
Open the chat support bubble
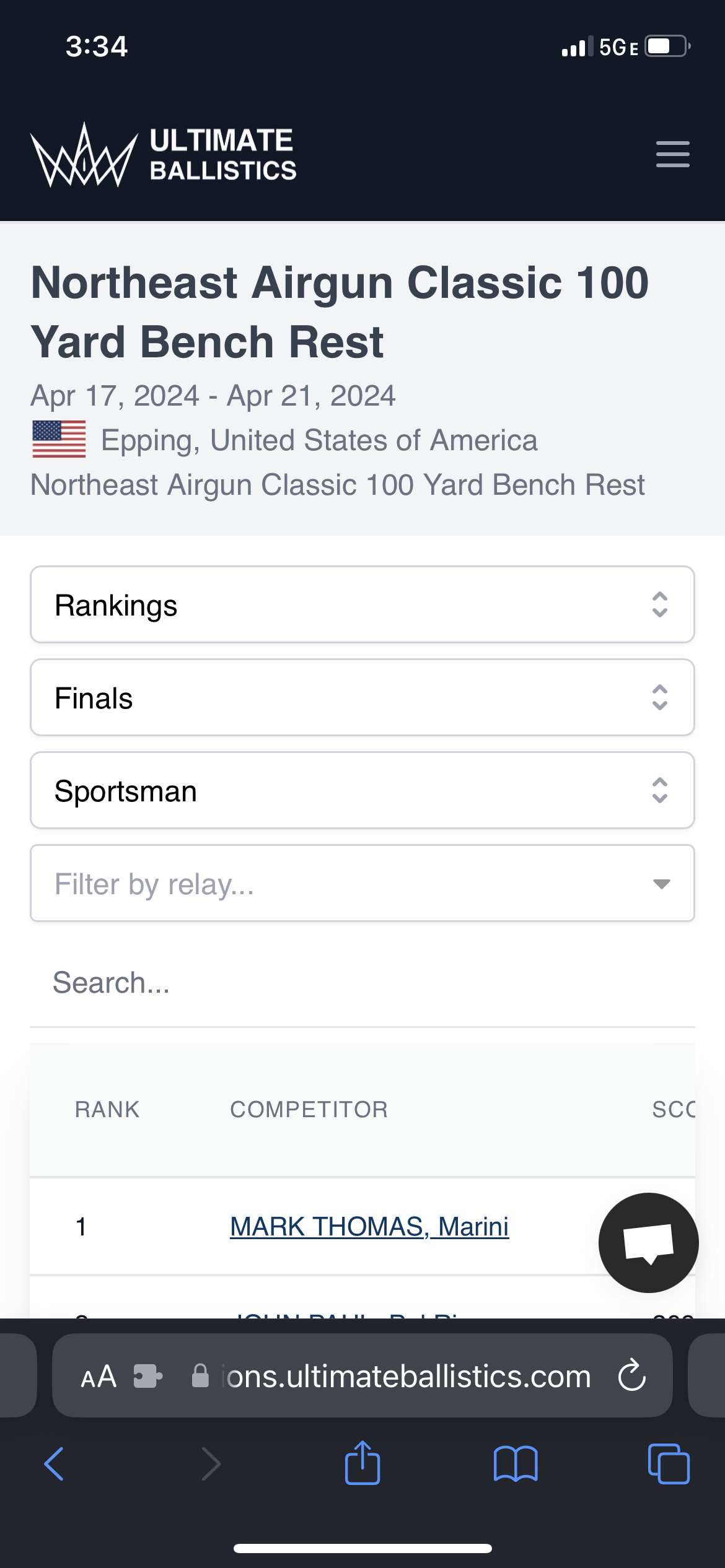tap(648, 1242)
